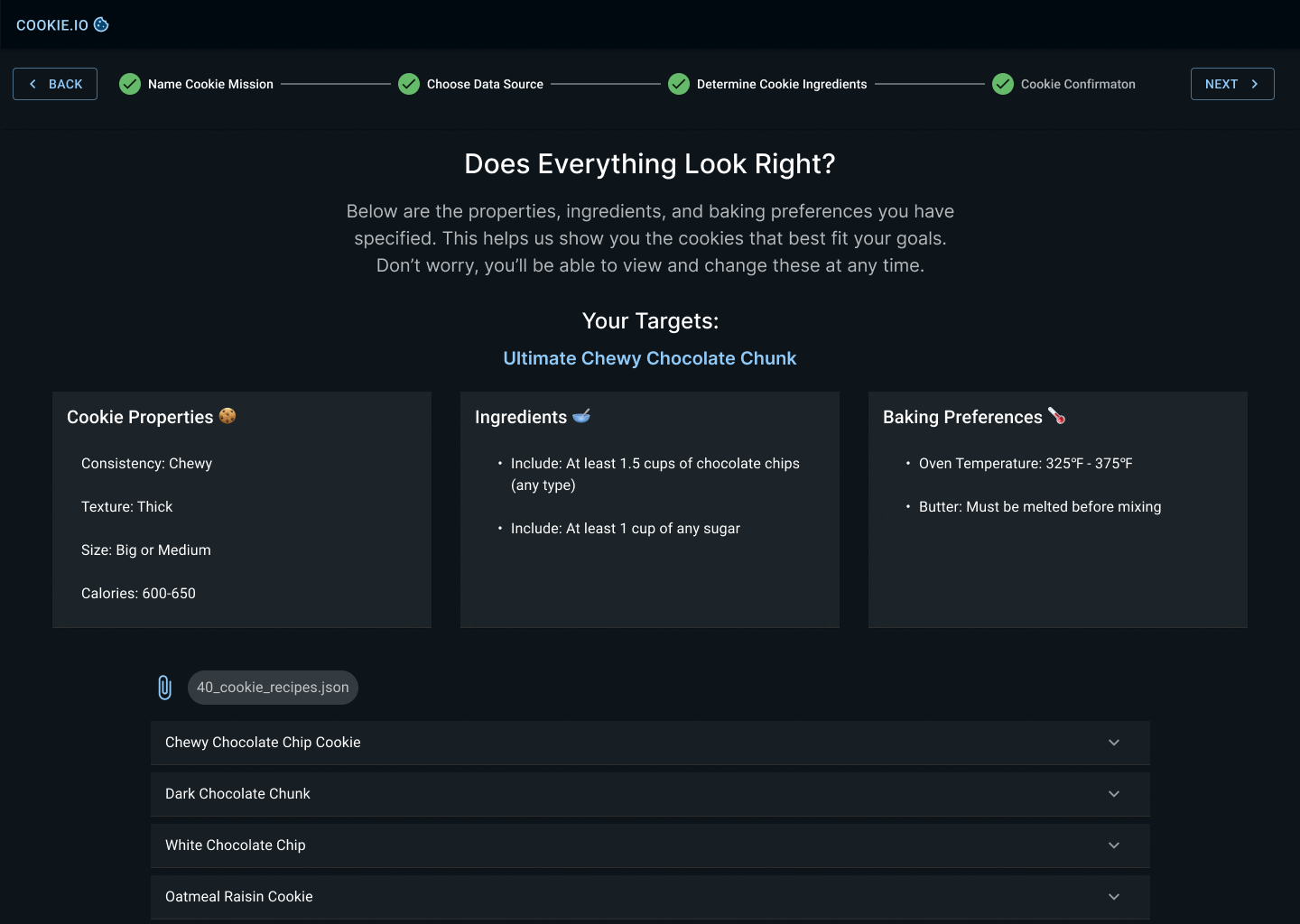1300x924 pixels.
Task: Expand the Oatmeal Raisin Cookie row chevron
Action: coord(1114,897)
